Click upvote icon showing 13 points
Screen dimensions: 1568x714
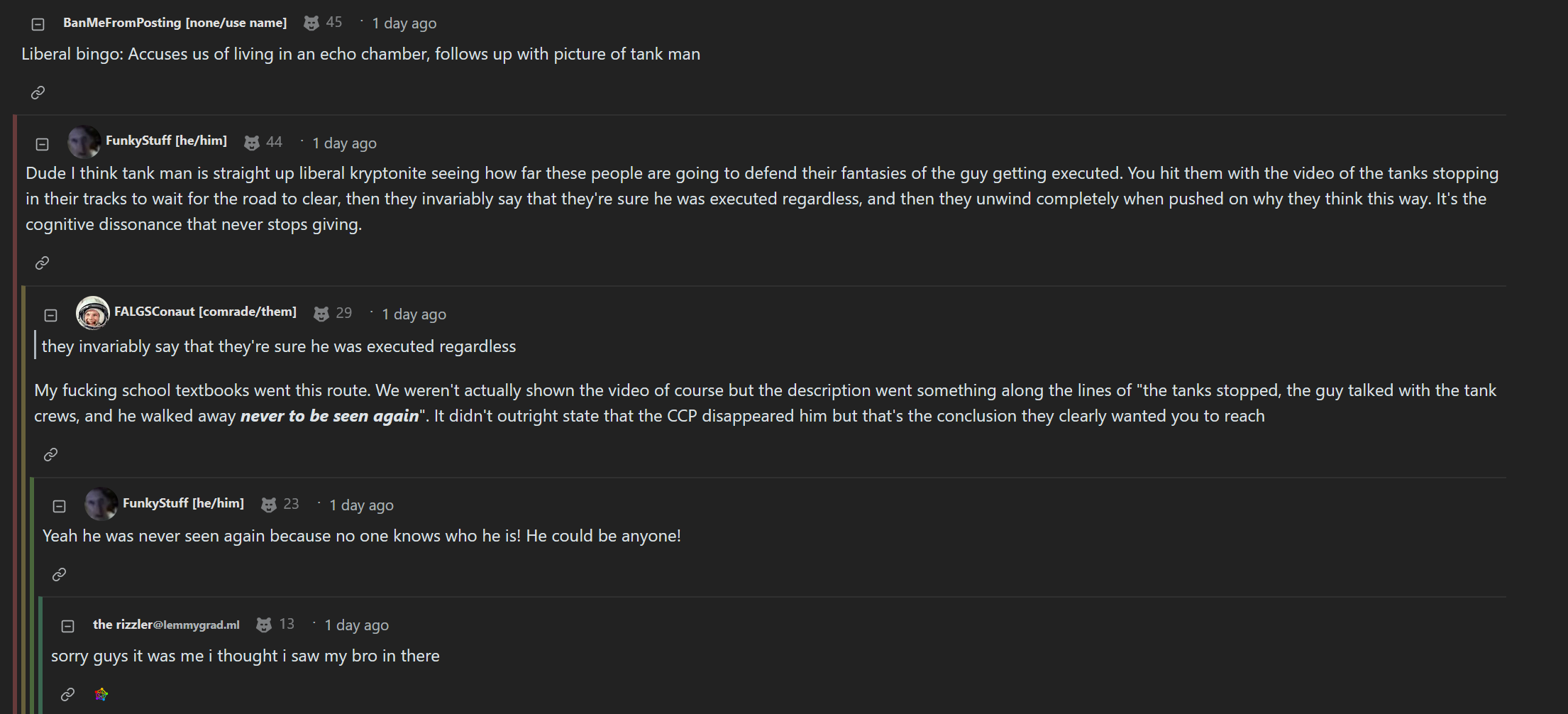264,625
